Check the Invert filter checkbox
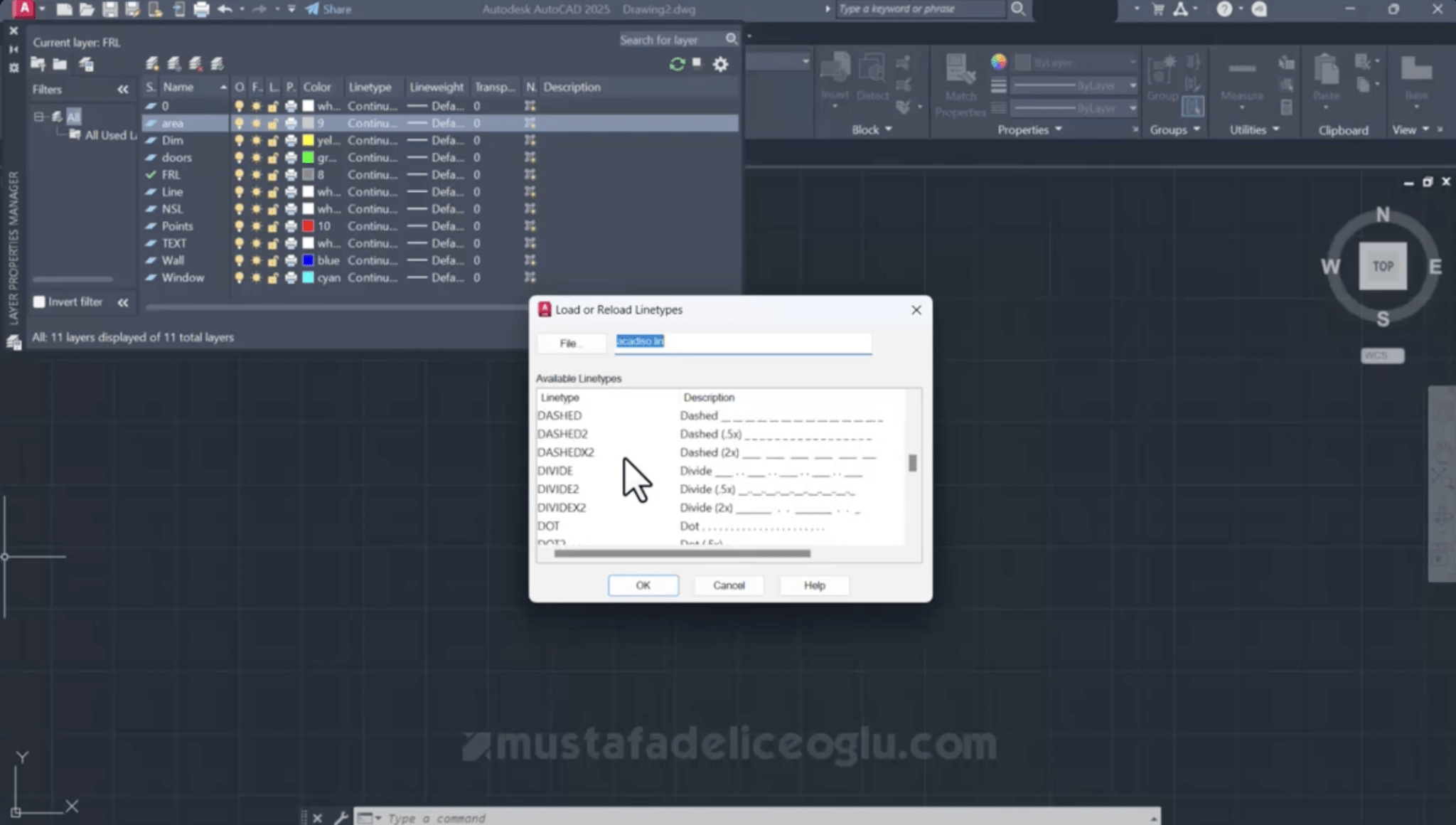 39,302
